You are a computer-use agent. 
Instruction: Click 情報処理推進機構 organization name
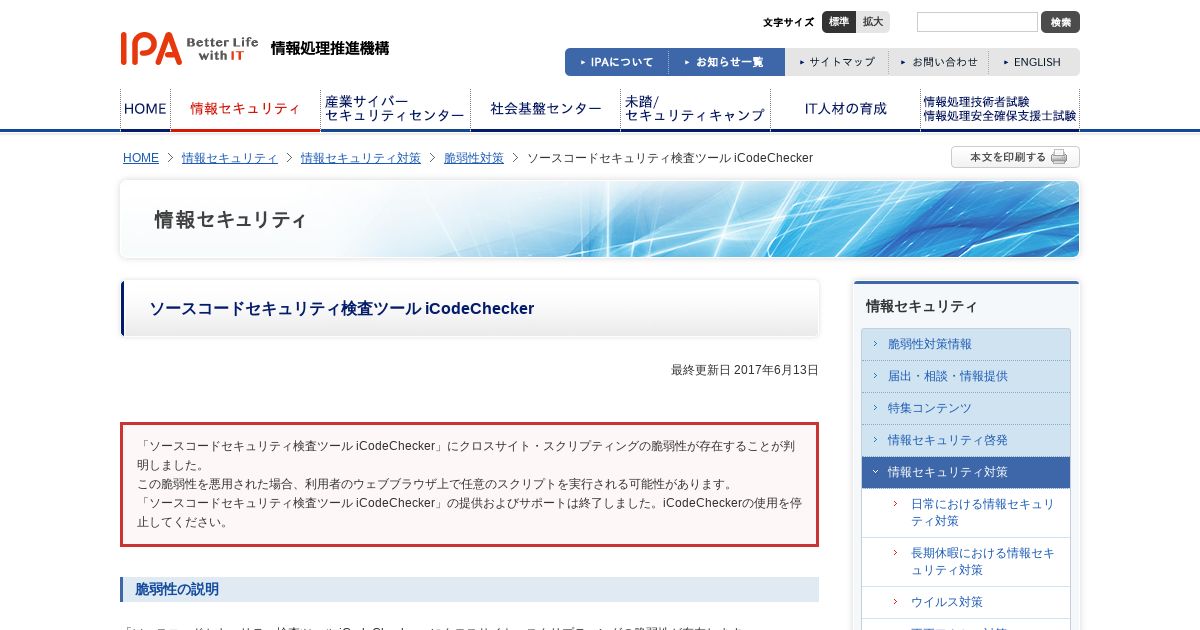(330, 48)
